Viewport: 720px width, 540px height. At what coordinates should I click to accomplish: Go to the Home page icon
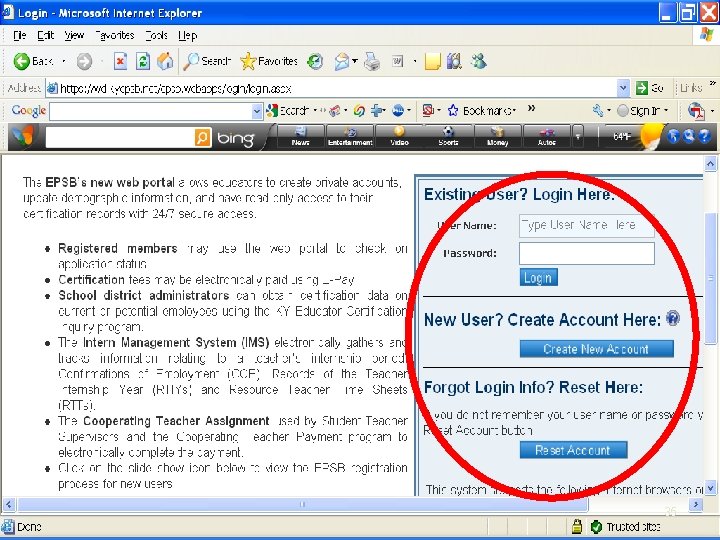165,61
